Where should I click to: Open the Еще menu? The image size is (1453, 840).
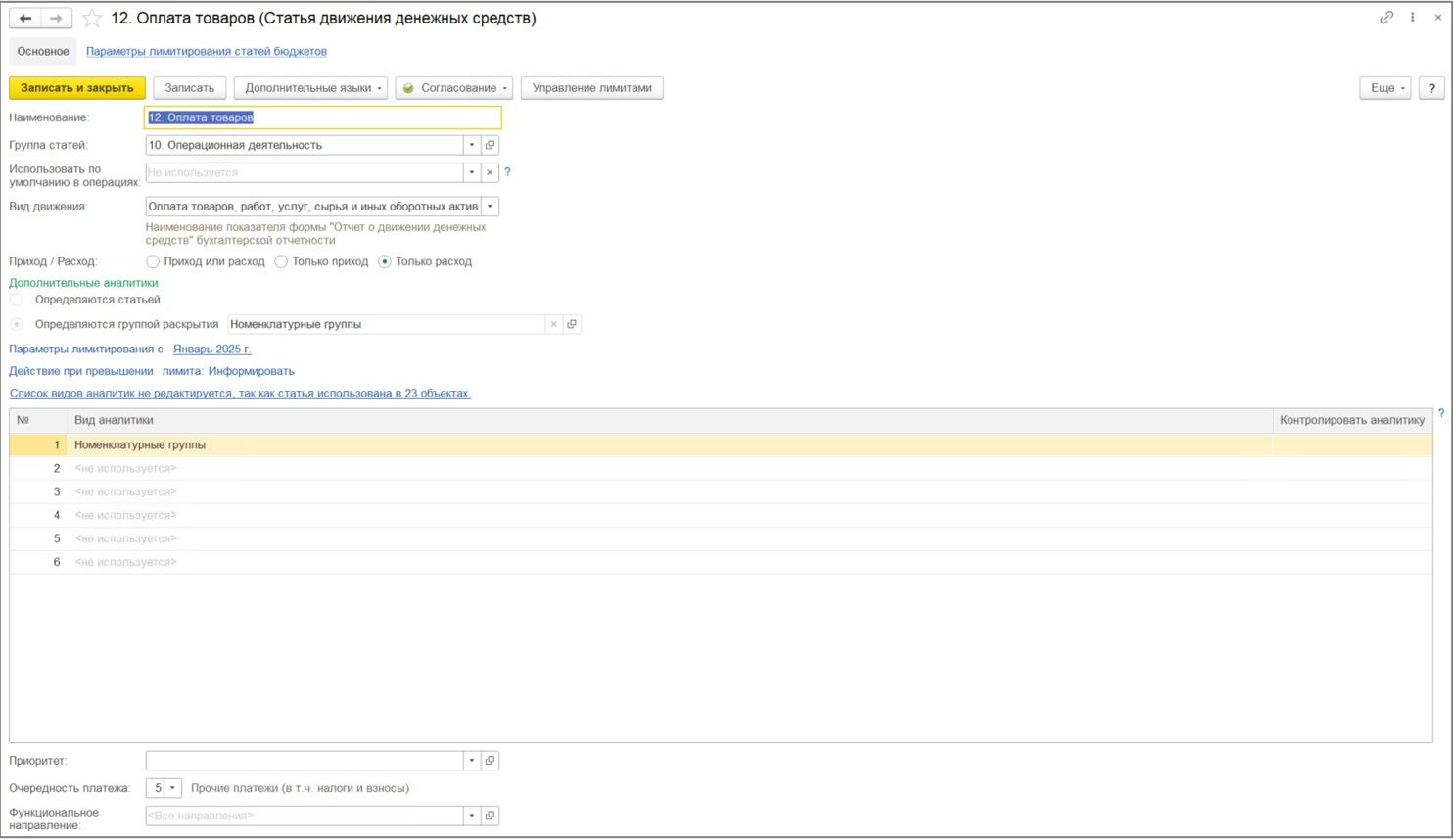coord(1384,88)
